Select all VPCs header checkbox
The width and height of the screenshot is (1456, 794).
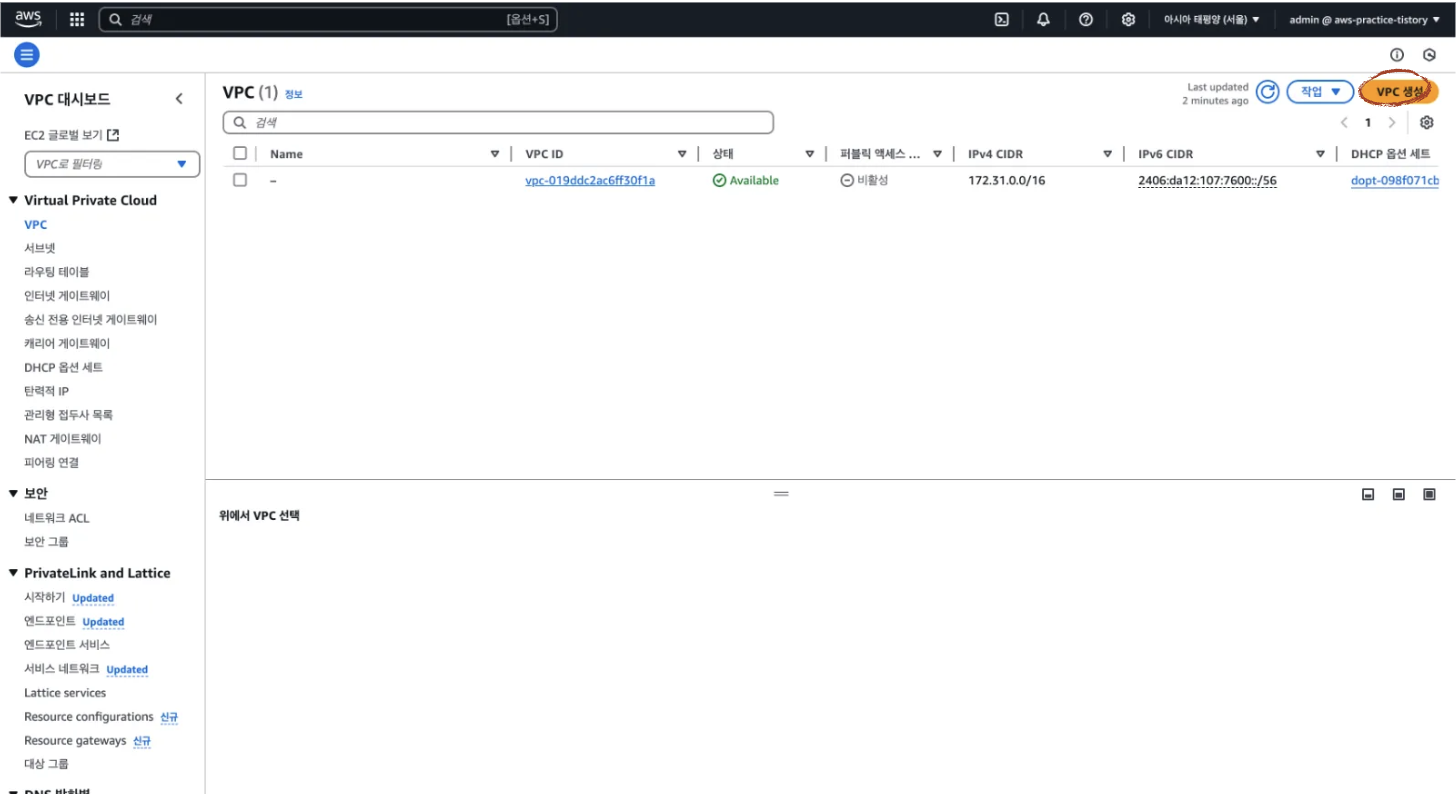[x=240, y=153]
